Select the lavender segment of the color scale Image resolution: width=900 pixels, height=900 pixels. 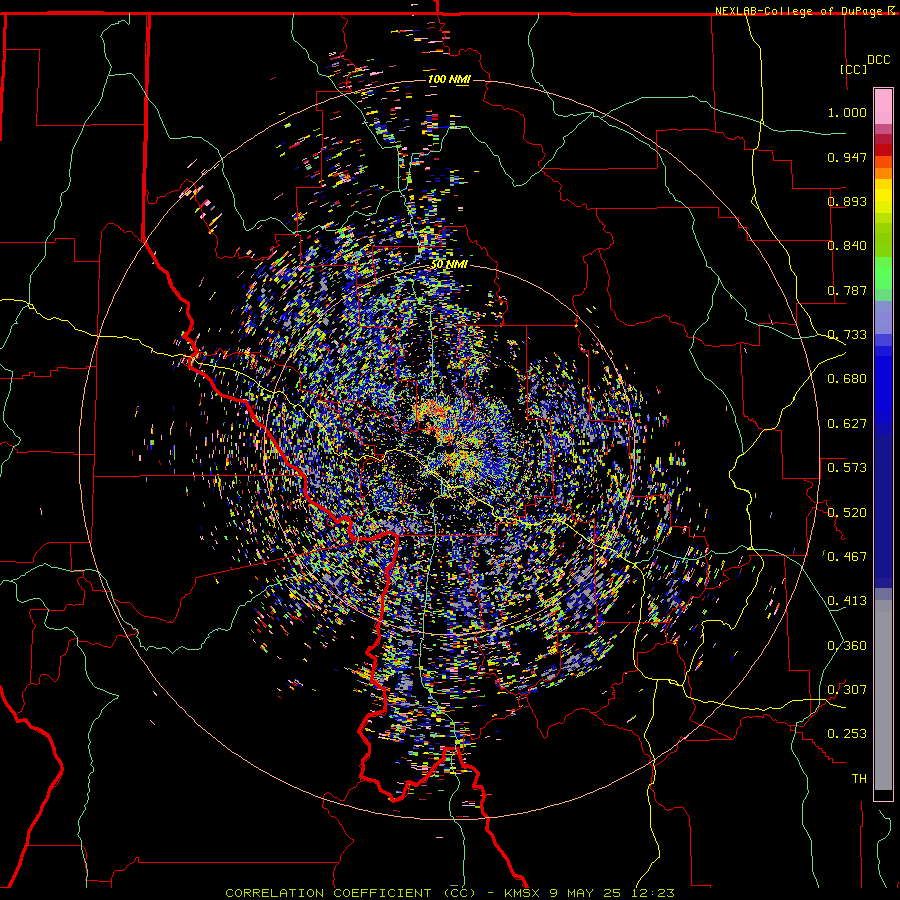coord(883,317)
